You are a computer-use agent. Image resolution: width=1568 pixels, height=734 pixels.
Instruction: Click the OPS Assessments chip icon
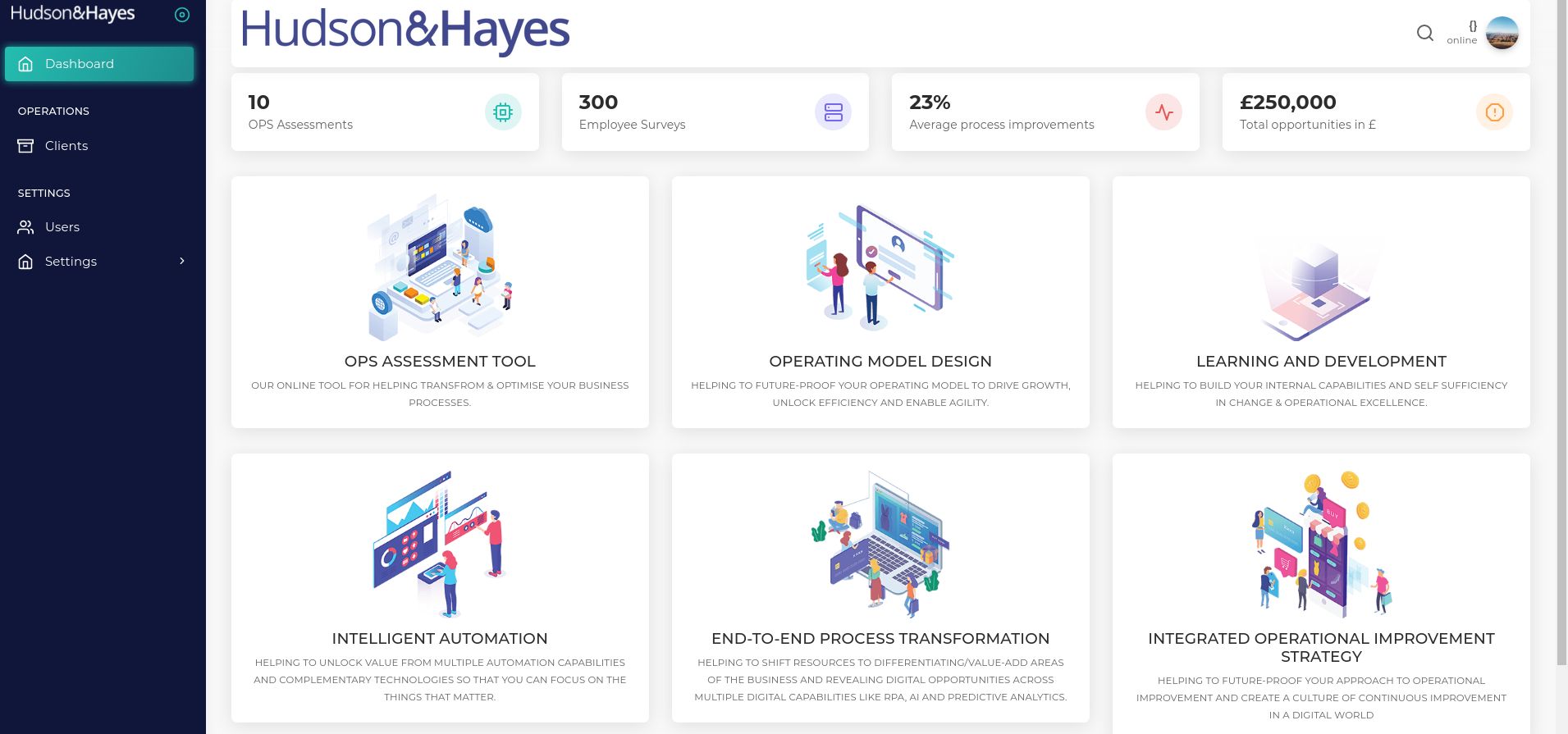(503, 112)
